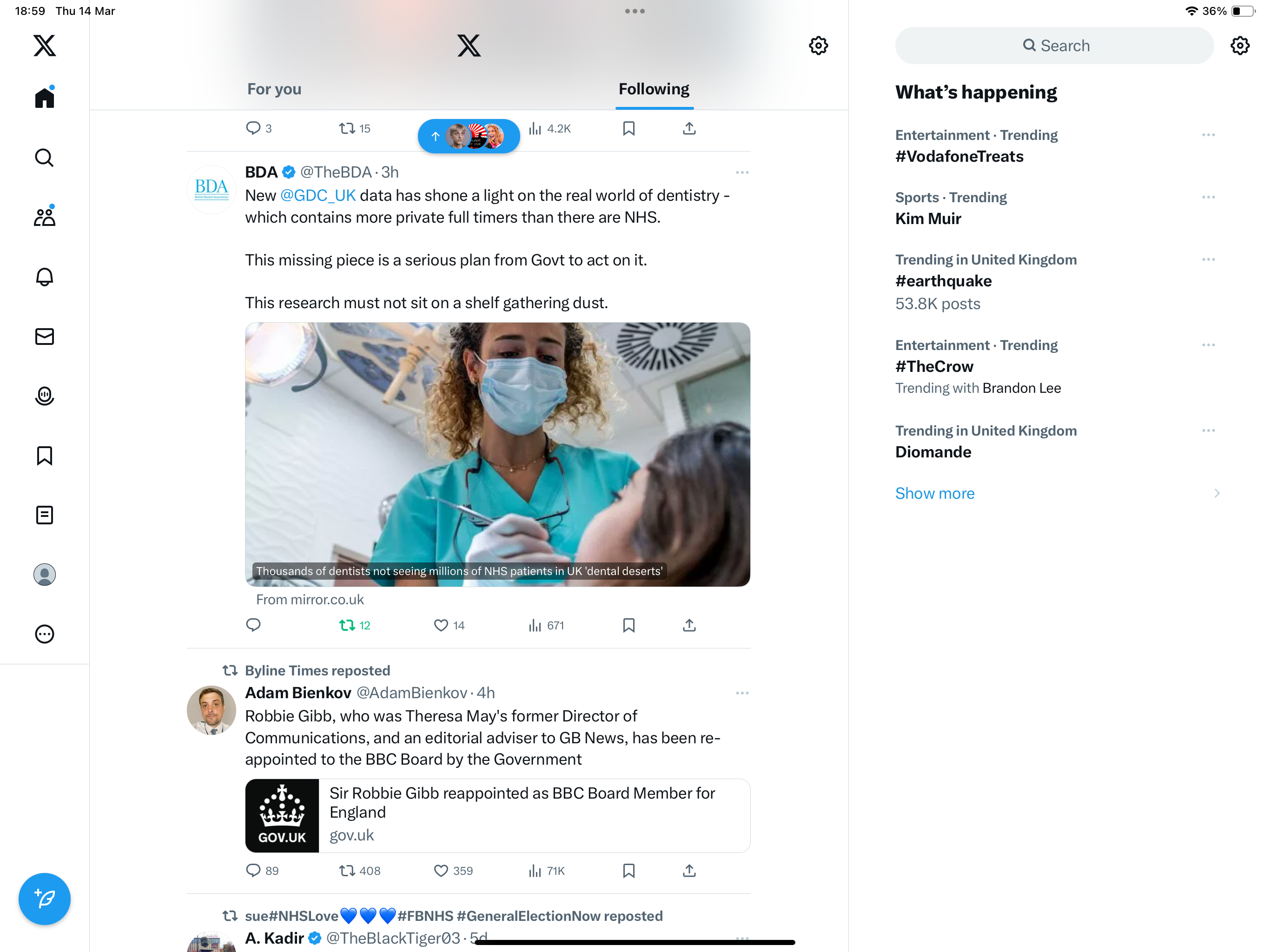Open the Messages envelope icon
The image size is (1270, 952).
[x=44, y=337]
